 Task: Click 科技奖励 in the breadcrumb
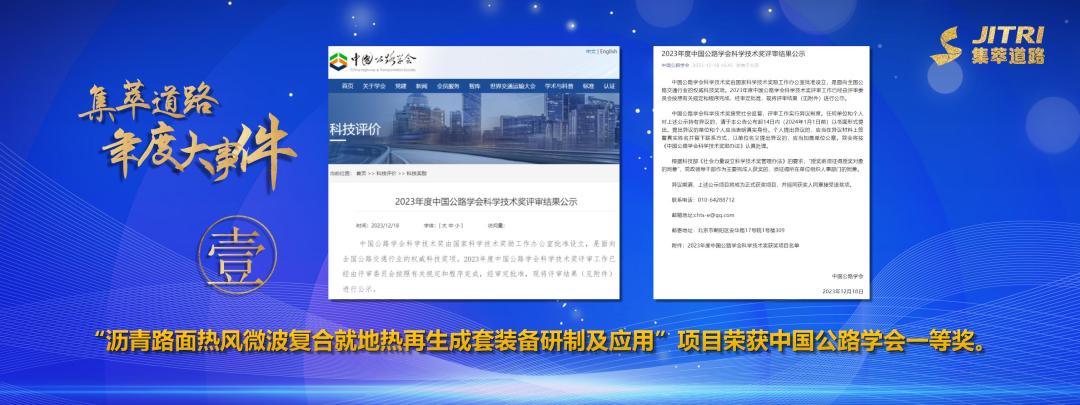pyautogui.click(x=417, y=174)
